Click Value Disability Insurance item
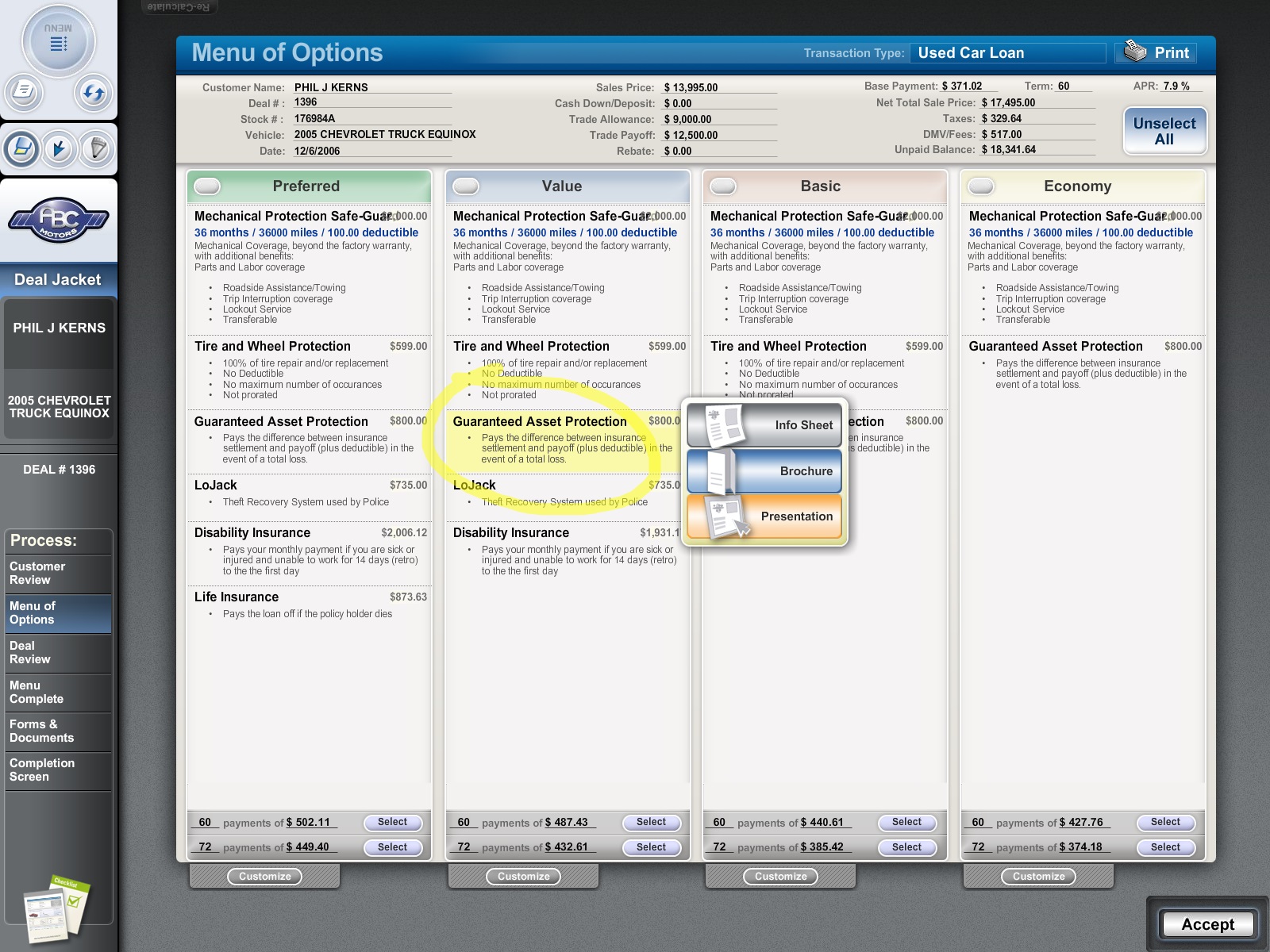The image size is (1270, 952). coord(567,554)
